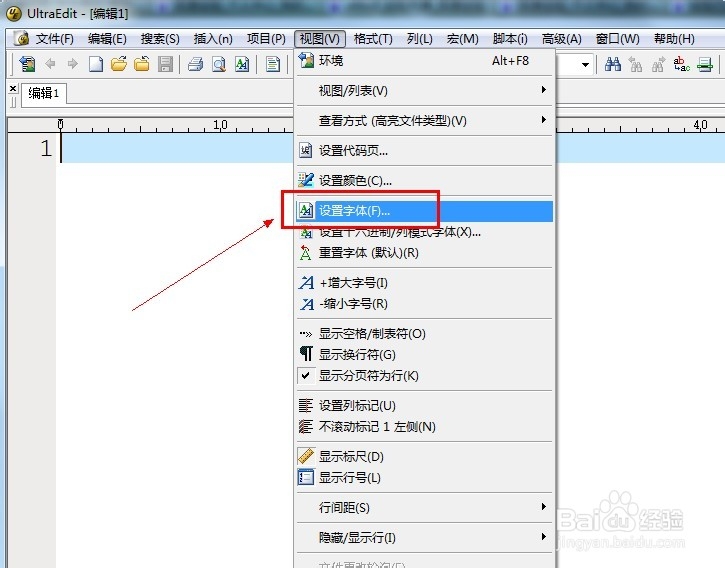Open the 项目(P) menu
The image size is (725, 568).
click(266, 39)
